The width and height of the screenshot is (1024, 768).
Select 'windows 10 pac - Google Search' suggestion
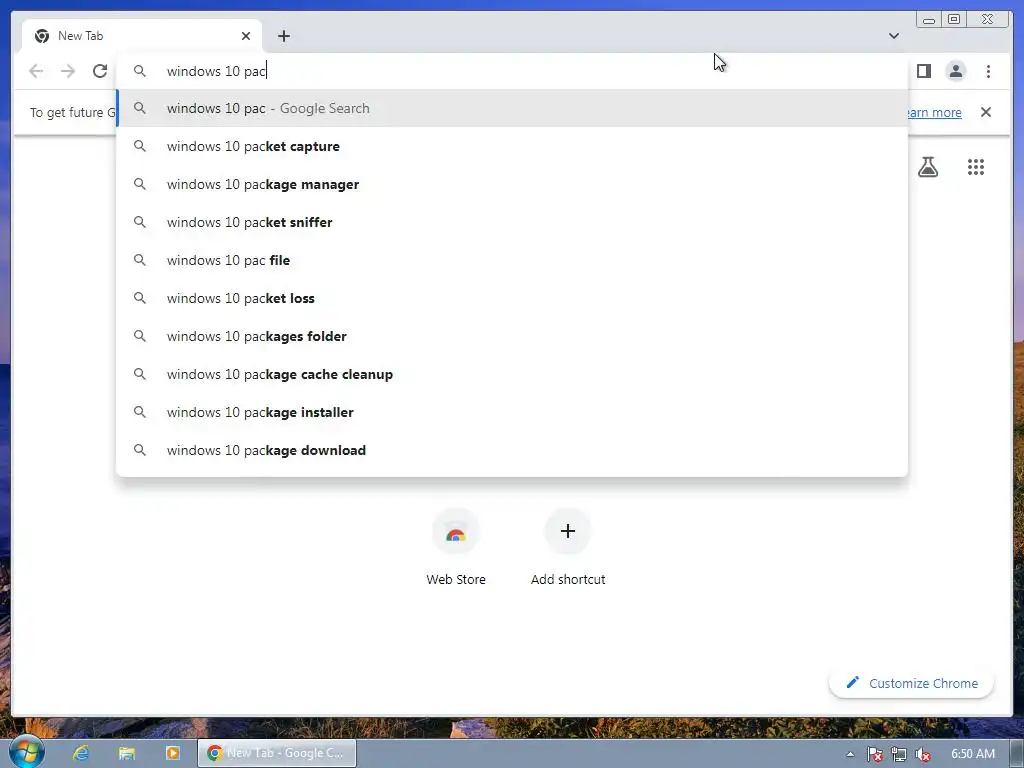[x=511, y=108]
